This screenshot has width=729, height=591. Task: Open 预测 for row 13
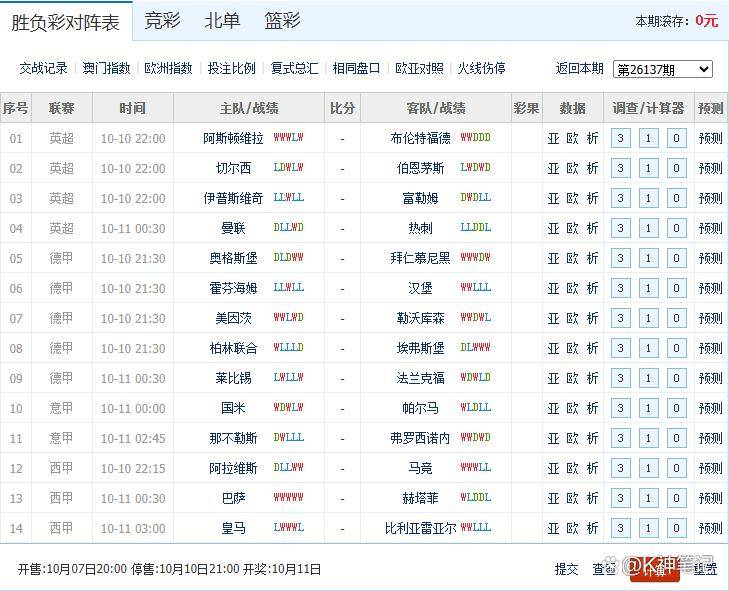pos(710,498)
